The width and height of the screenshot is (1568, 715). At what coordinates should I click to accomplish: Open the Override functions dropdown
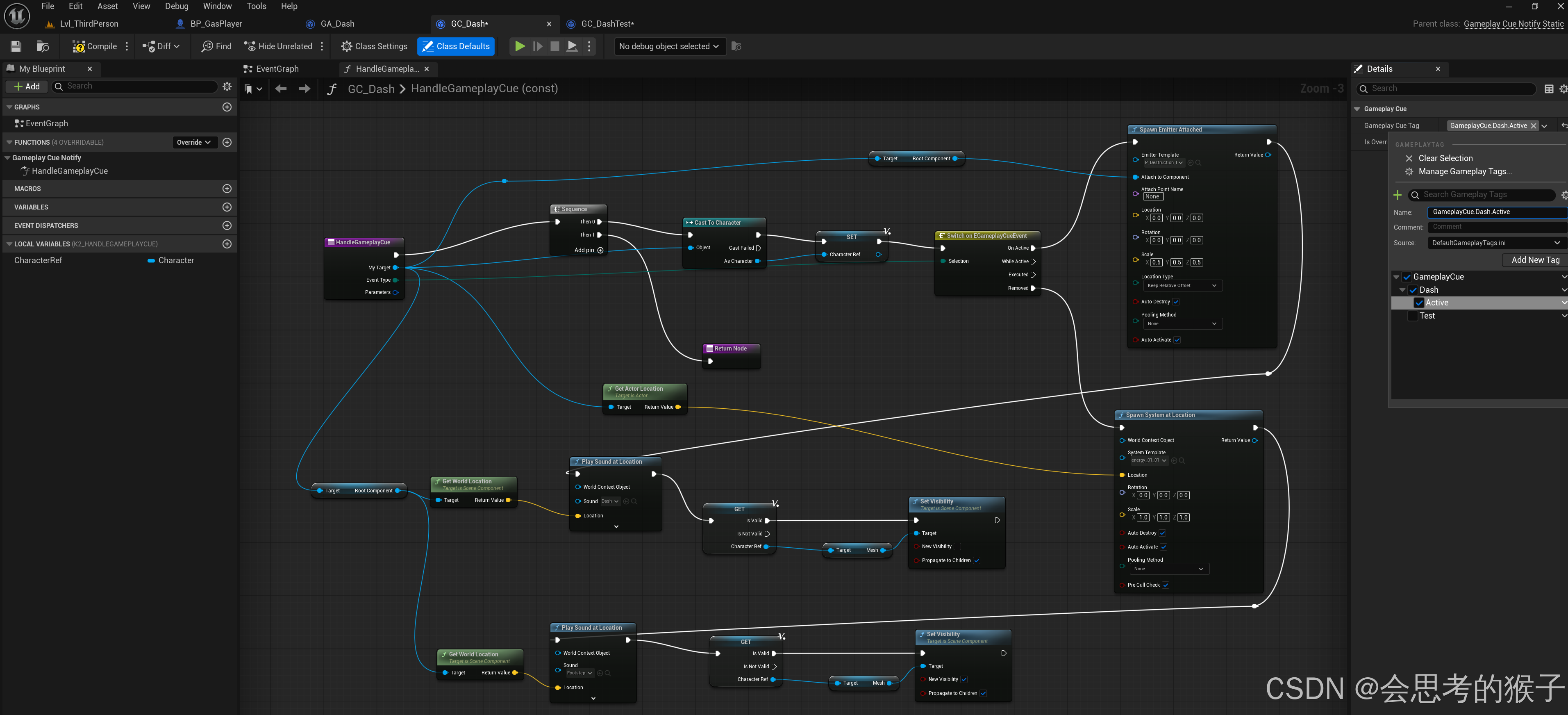[x=193, y=143]
